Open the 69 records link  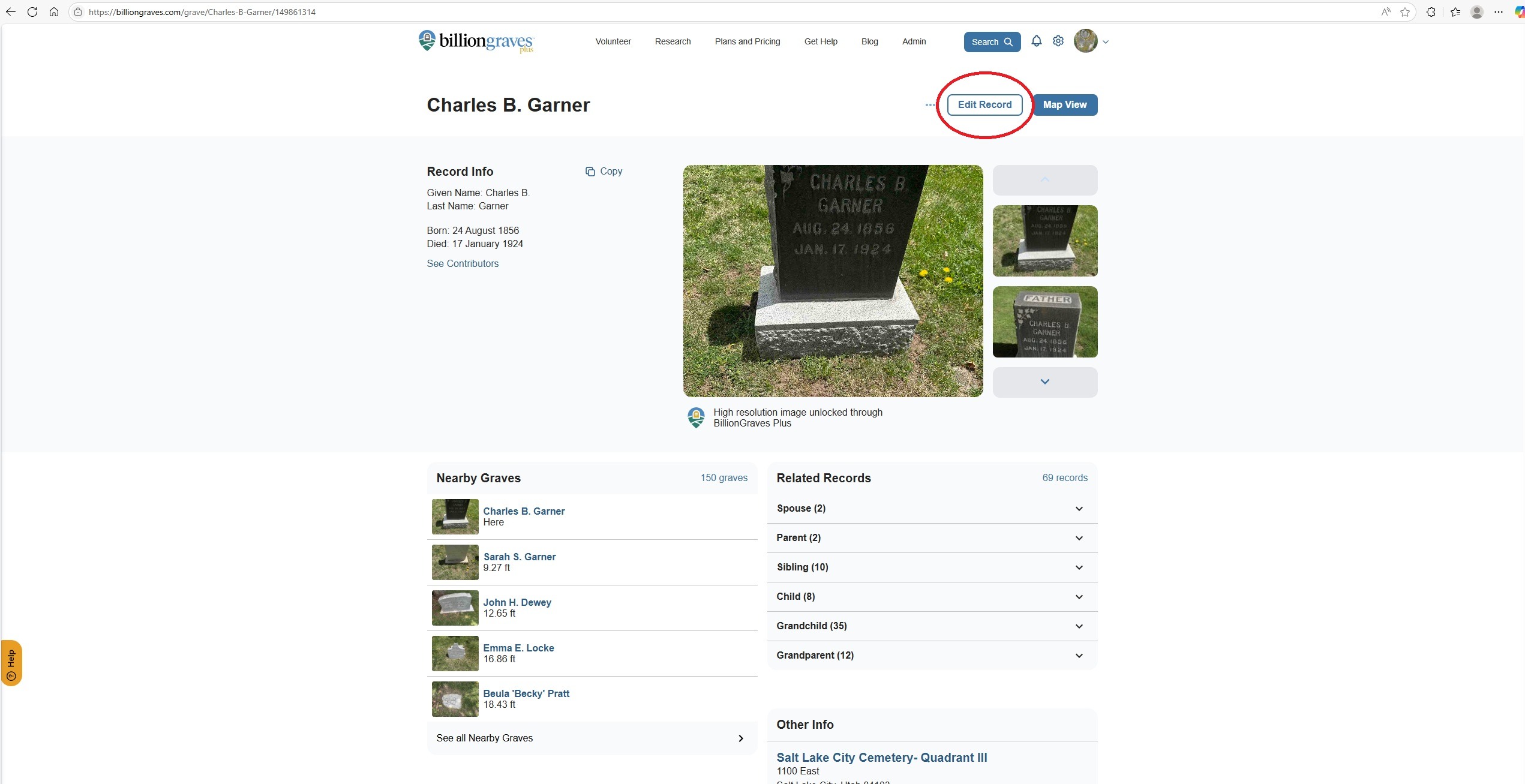[1064, 477]
